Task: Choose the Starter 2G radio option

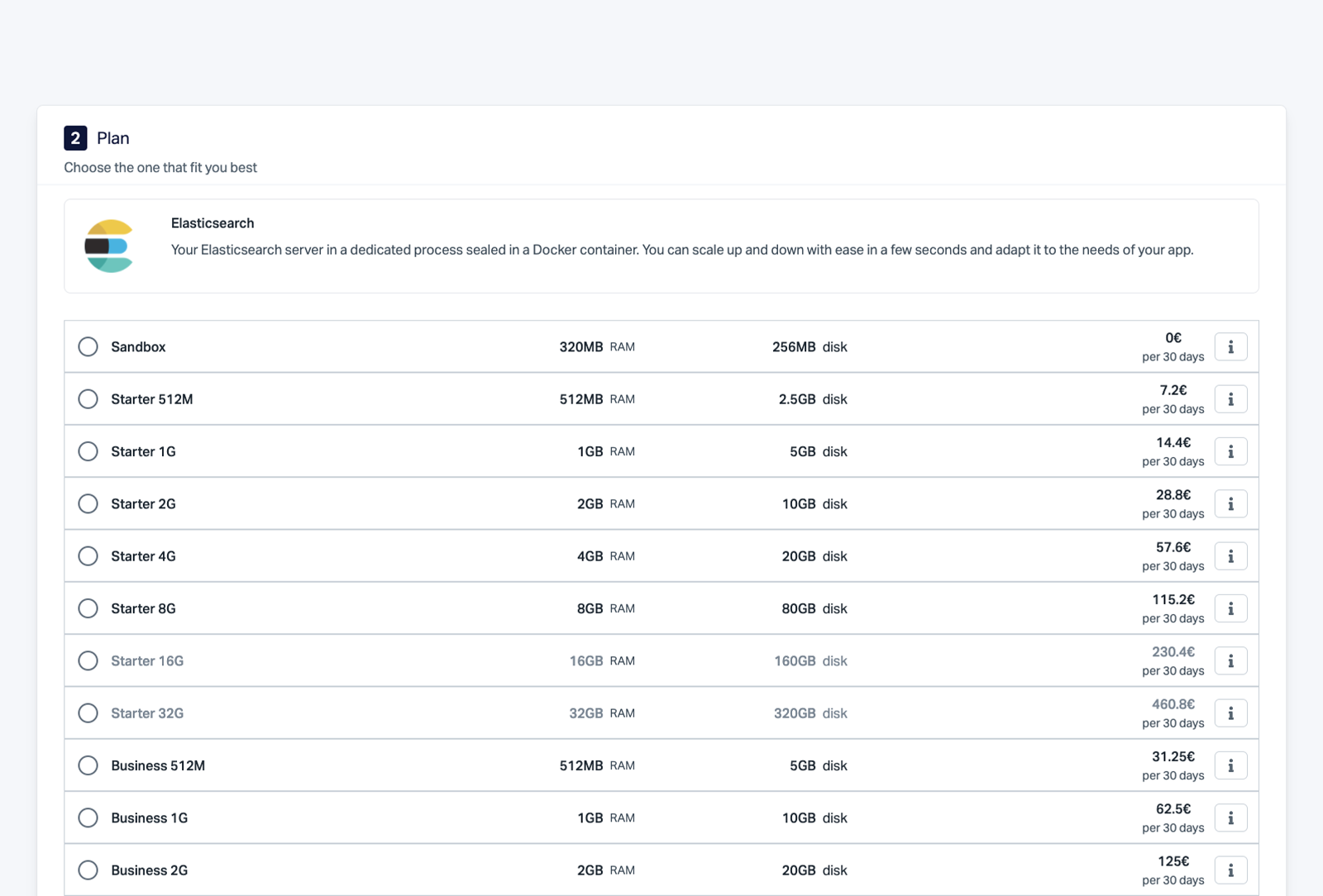Action: tap(88, 504)
